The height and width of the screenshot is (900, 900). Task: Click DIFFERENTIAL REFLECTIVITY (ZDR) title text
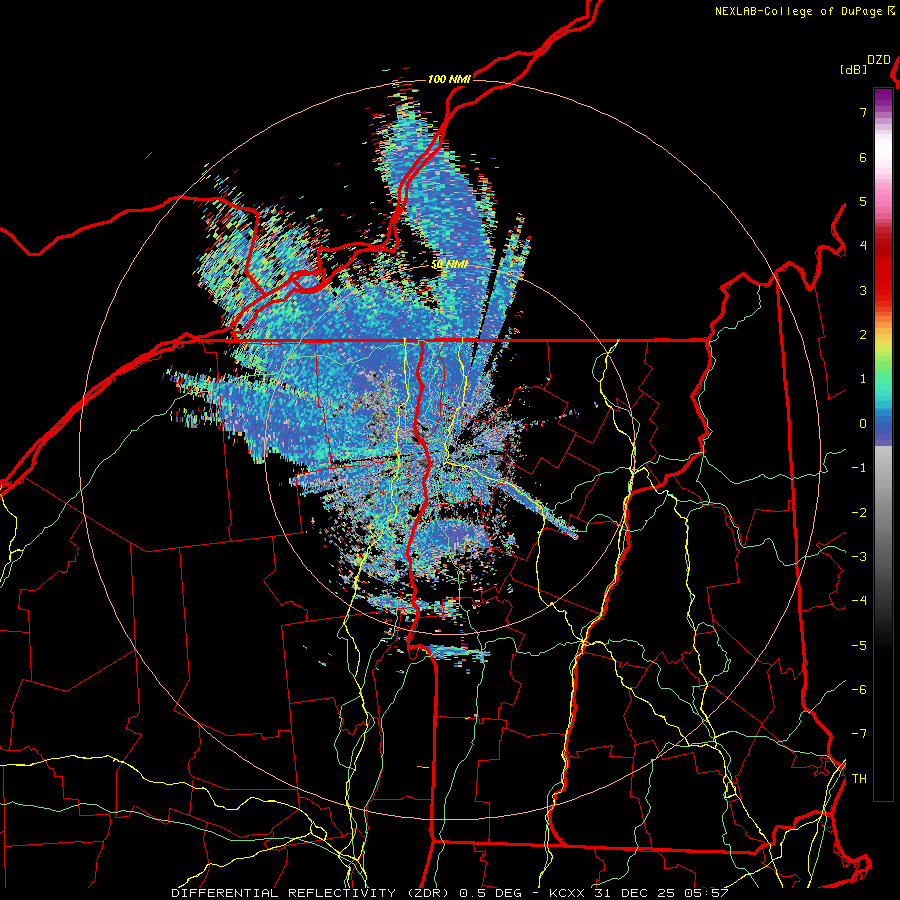(313, 893)
